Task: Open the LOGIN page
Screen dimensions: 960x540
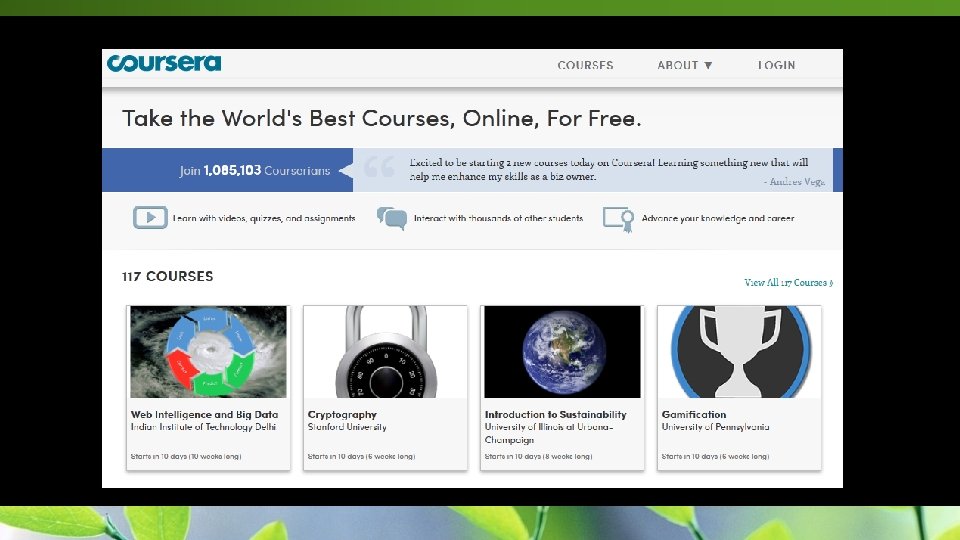Action: pos(776,65)
